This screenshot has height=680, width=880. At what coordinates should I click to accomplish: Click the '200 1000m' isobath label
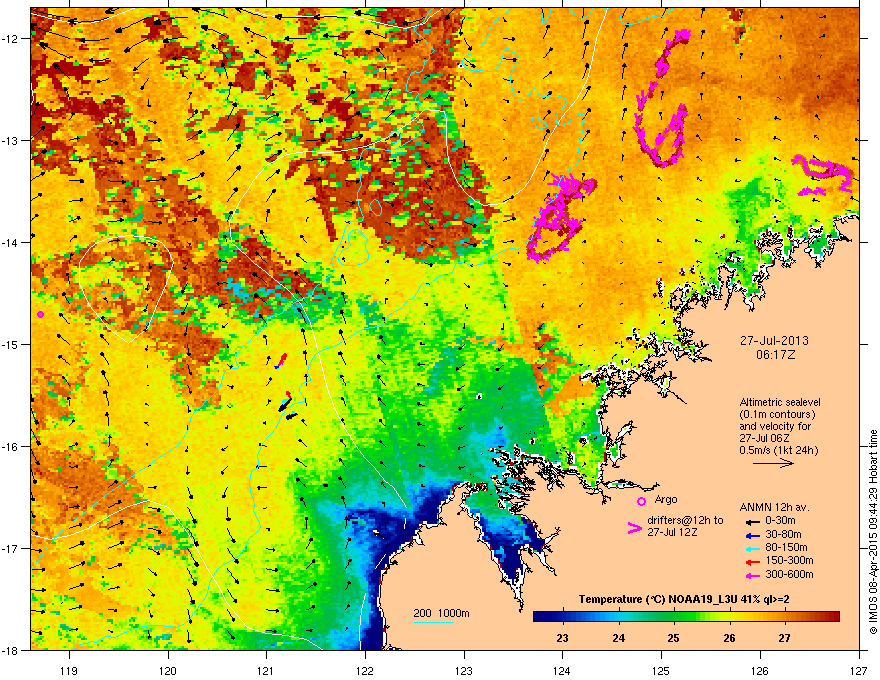click(441, 613)
